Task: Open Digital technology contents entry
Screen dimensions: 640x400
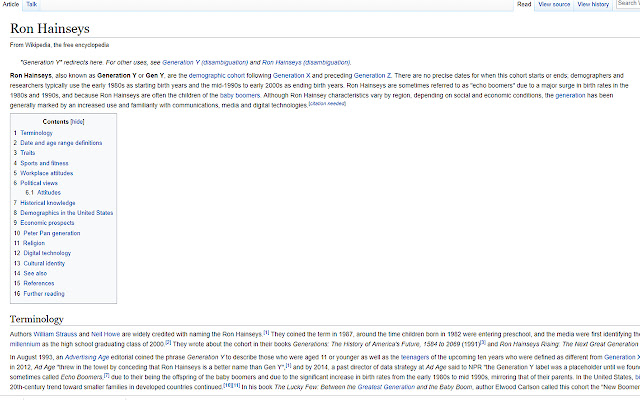Action: click(x=47, y=253)
